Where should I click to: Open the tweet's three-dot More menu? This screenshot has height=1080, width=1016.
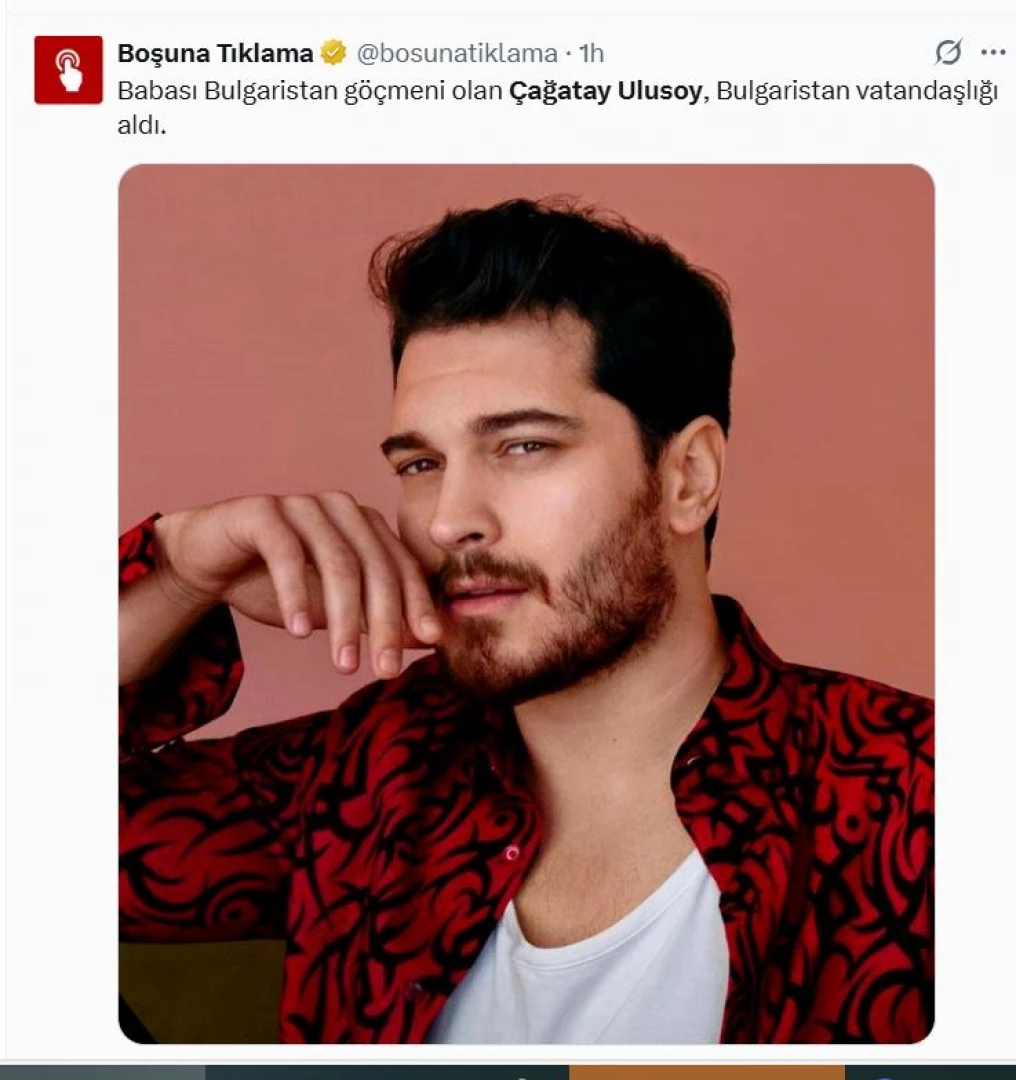click(x=993, y=52)
